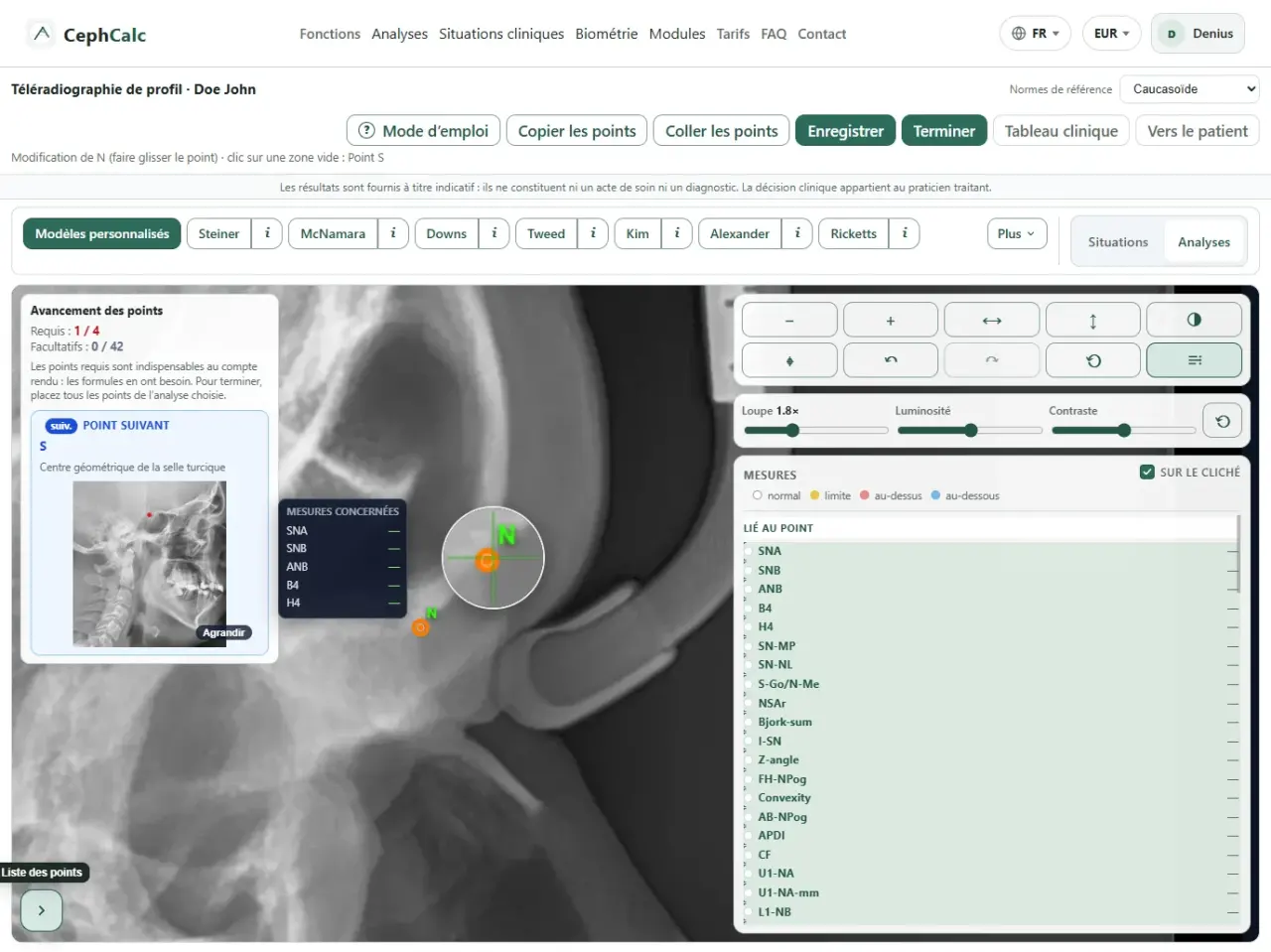
Task: Select the Ricketts analysis tab
Action: [853, 233]
